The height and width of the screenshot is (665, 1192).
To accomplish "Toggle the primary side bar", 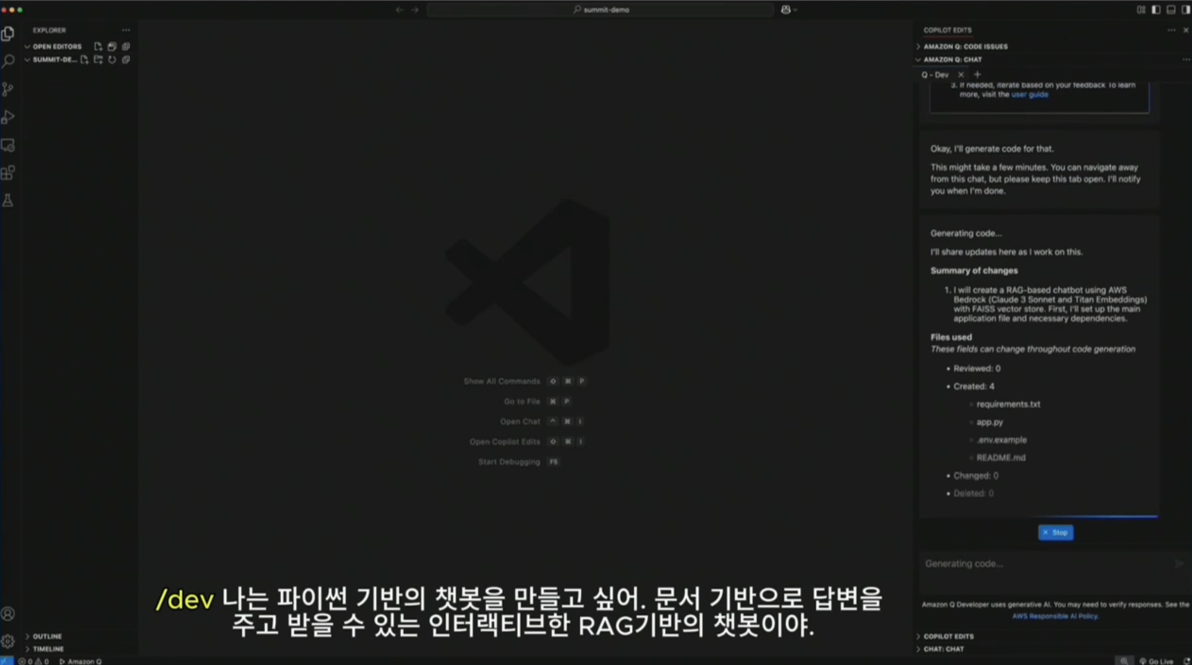I will tap(1156, 10).
